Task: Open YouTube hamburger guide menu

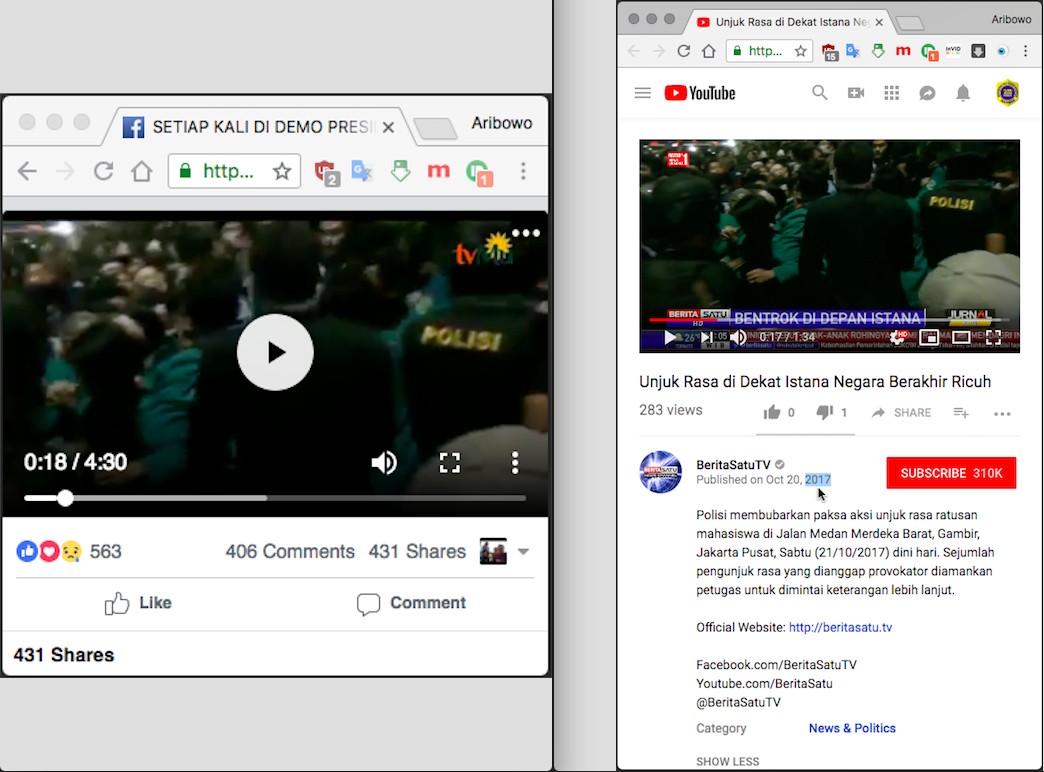Action: (x=643, y=93)
